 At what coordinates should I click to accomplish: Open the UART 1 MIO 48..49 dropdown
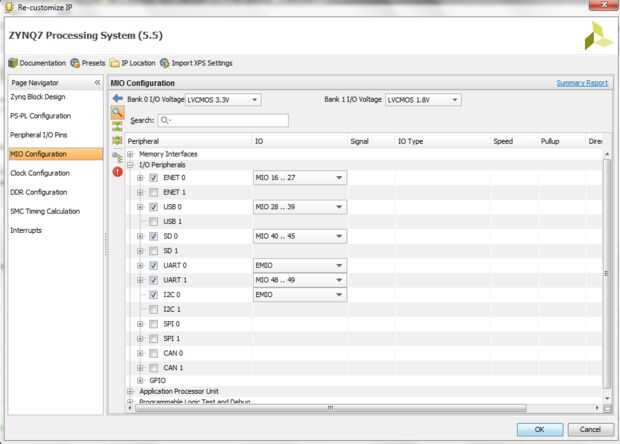(300, 280)
